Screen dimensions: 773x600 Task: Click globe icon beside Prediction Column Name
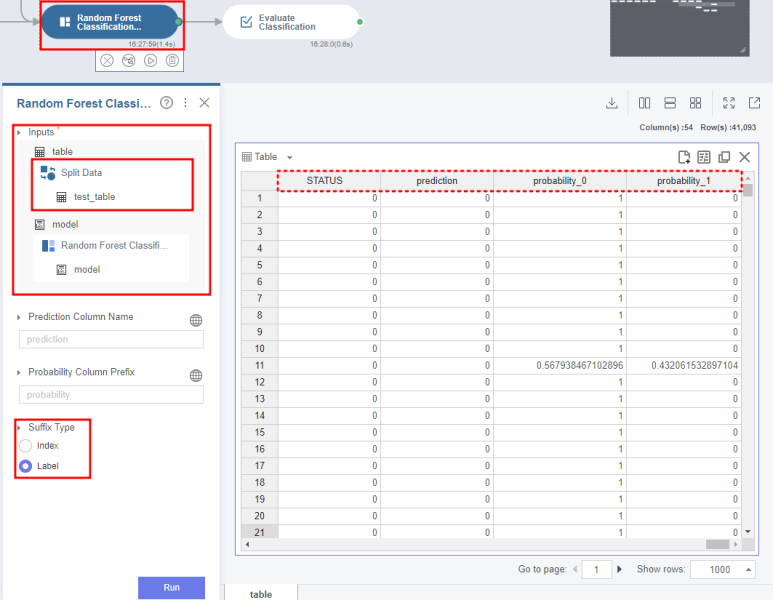[x=196, y=320]
